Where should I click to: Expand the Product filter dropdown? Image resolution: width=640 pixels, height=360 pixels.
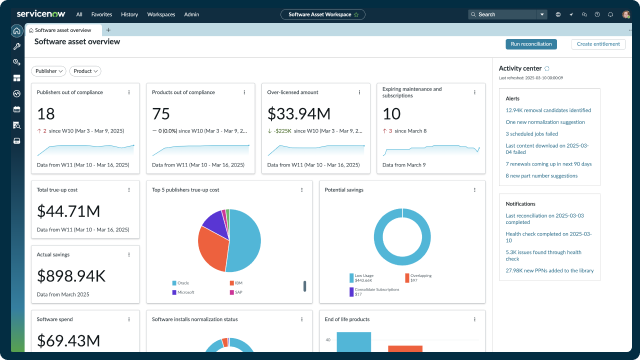click(85, 71)
